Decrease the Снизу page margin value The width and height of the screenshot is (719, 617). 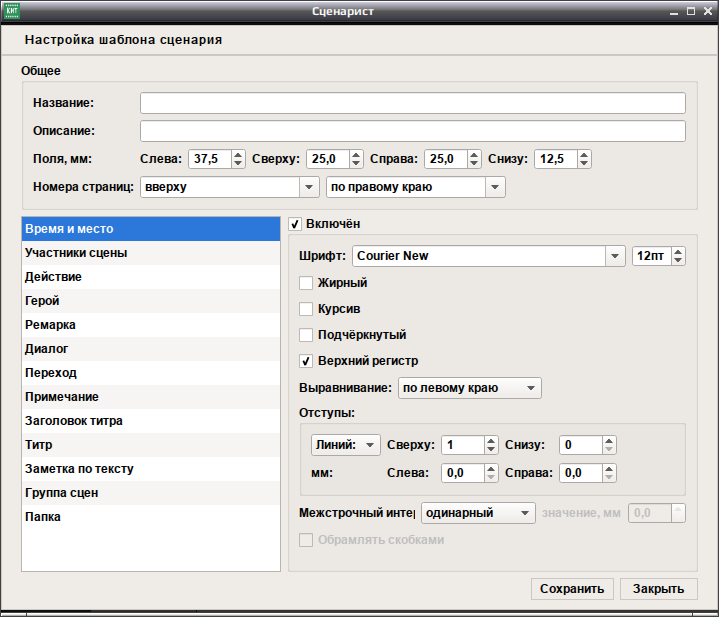click(584, 164)
